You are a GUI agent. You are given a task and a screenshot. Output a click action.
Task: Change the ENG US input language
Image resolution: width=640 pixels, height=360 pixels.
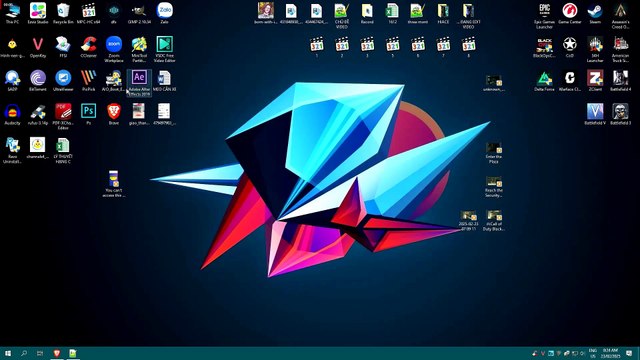(x=593, y=353)
